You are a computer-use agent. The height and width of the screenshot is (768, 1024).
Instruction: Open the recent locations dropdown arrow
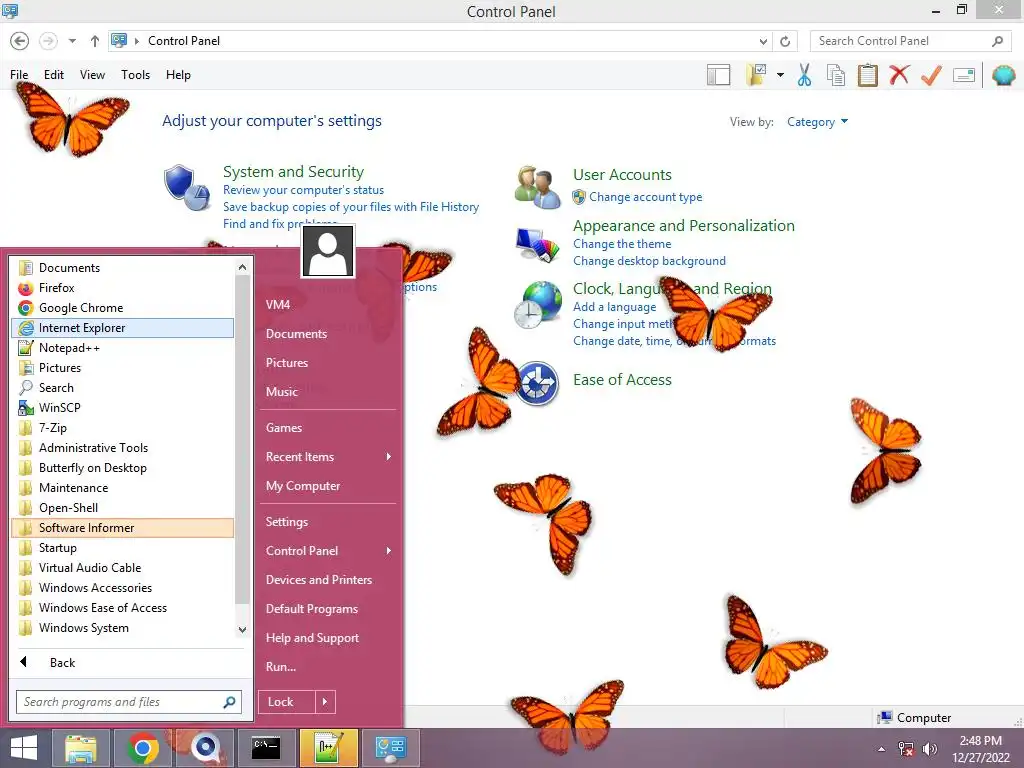point(72,41)
